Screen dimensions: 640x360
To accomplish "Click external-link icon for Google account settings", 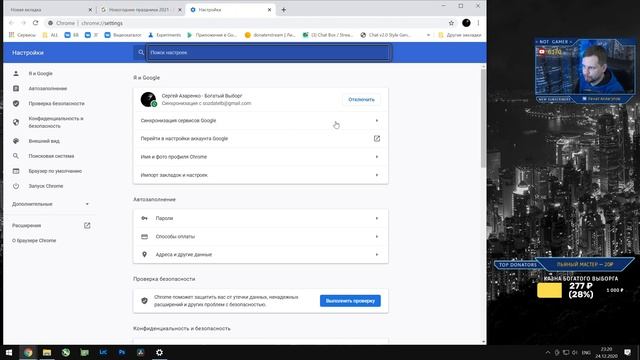I will [x=377, y=139].
